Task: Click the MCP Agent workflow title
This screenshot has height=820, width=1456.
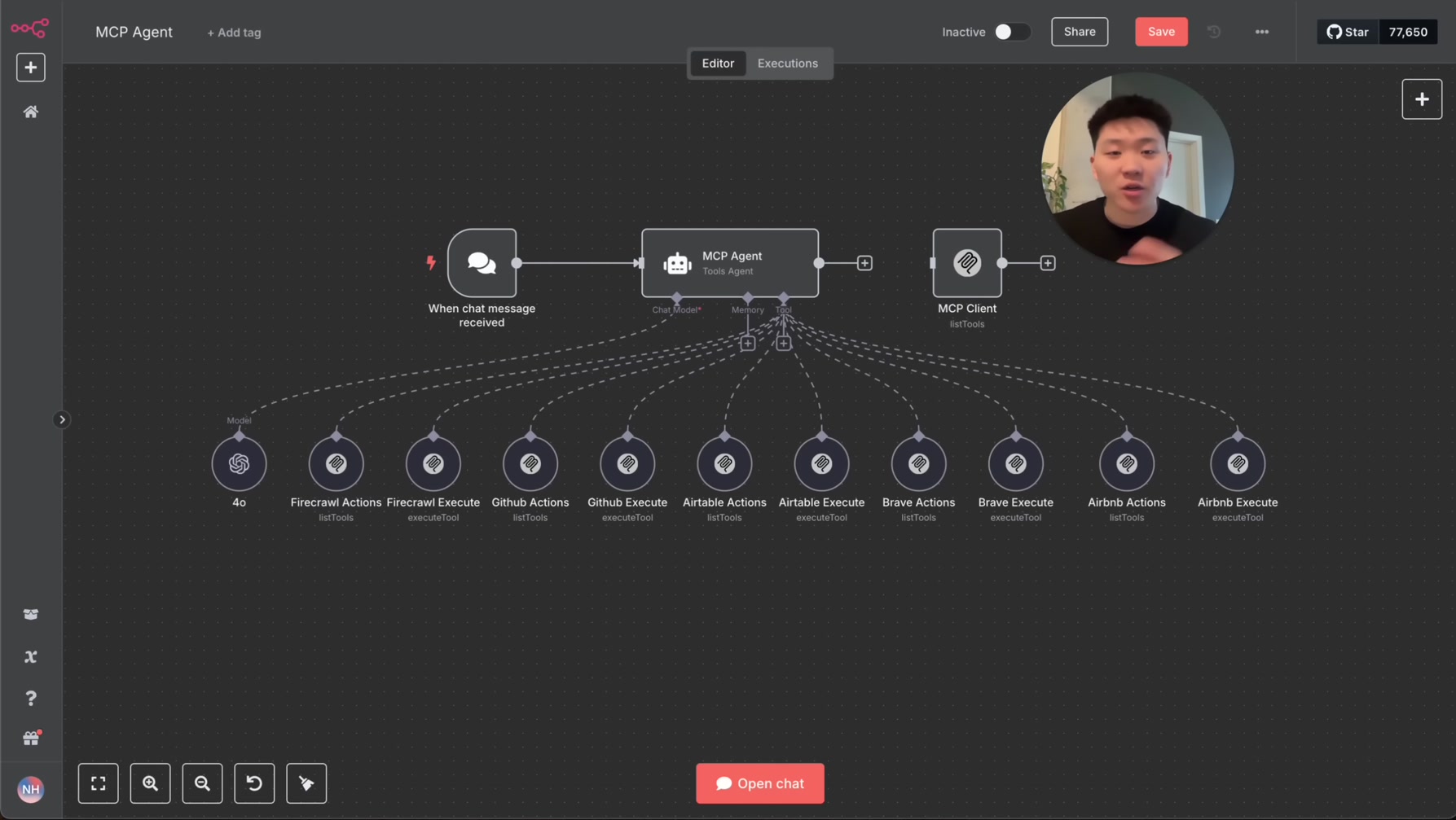Action: tap(134, 32)
